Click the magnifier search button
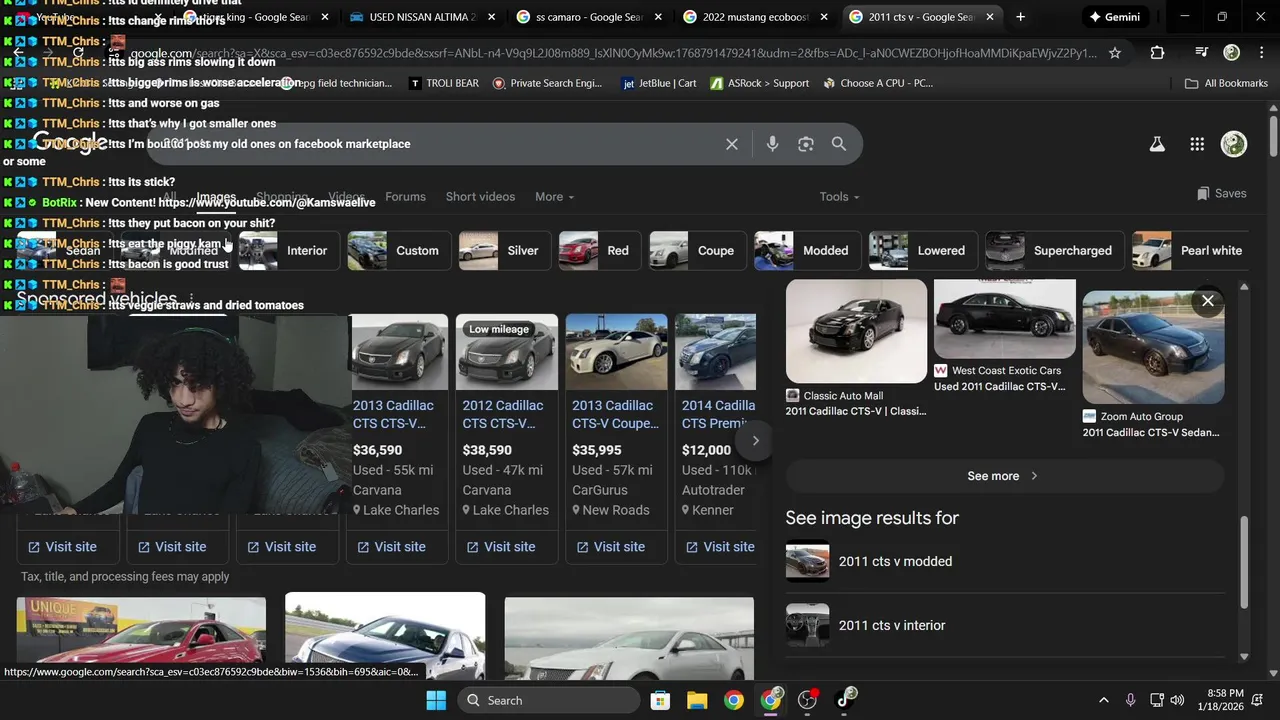 [839, 144]
